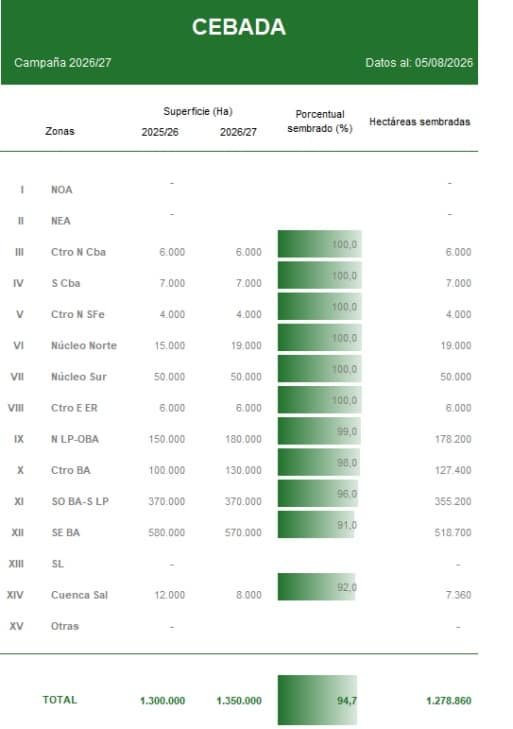This screenshot has width=513, height=729.
Task: Select the total 1.278.860 hectares value
Action: tap(449, 701)
